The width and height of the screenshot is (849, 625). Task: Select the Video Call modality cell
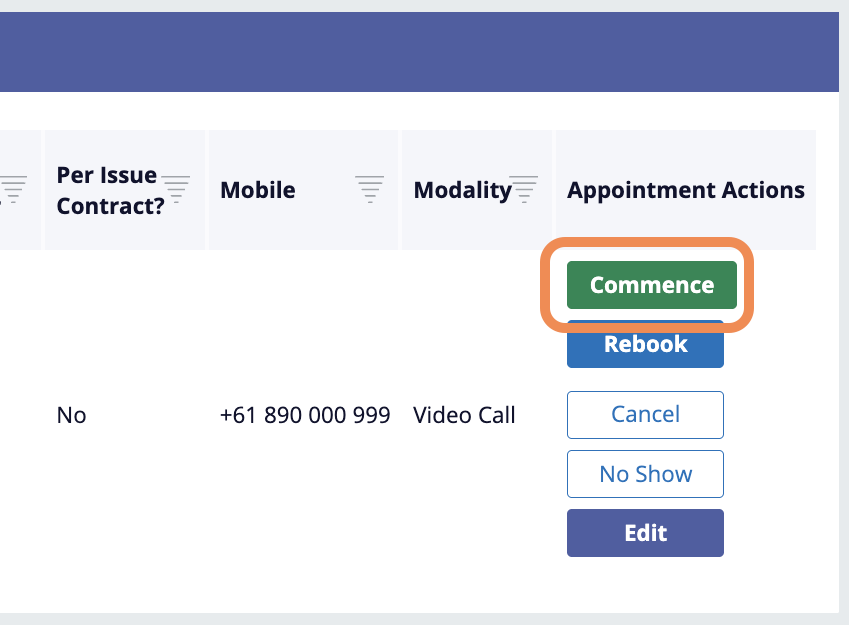tap(464, 415)
